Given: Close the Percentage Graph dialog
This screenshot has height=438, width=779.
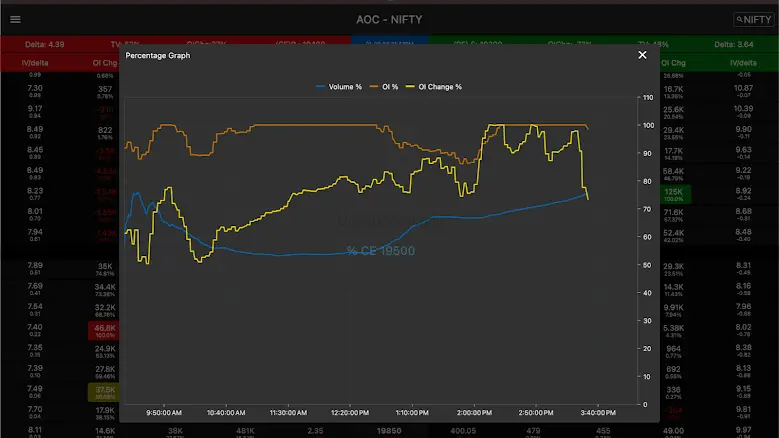Looking at the screenshot, I should [x=642, y=55].
